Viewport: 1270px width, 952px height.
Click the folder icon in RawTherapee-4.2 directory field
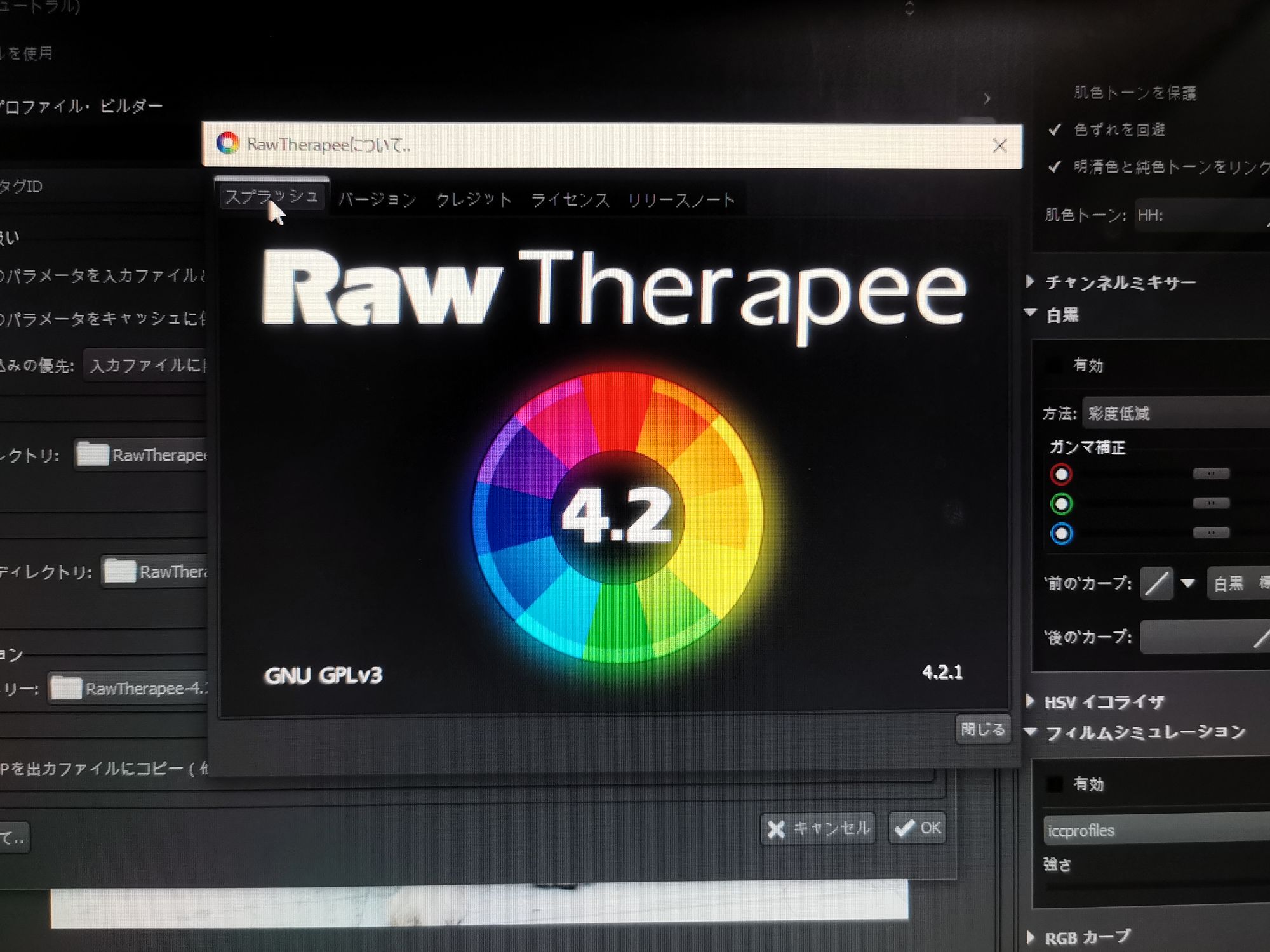[x=66, y=688]
